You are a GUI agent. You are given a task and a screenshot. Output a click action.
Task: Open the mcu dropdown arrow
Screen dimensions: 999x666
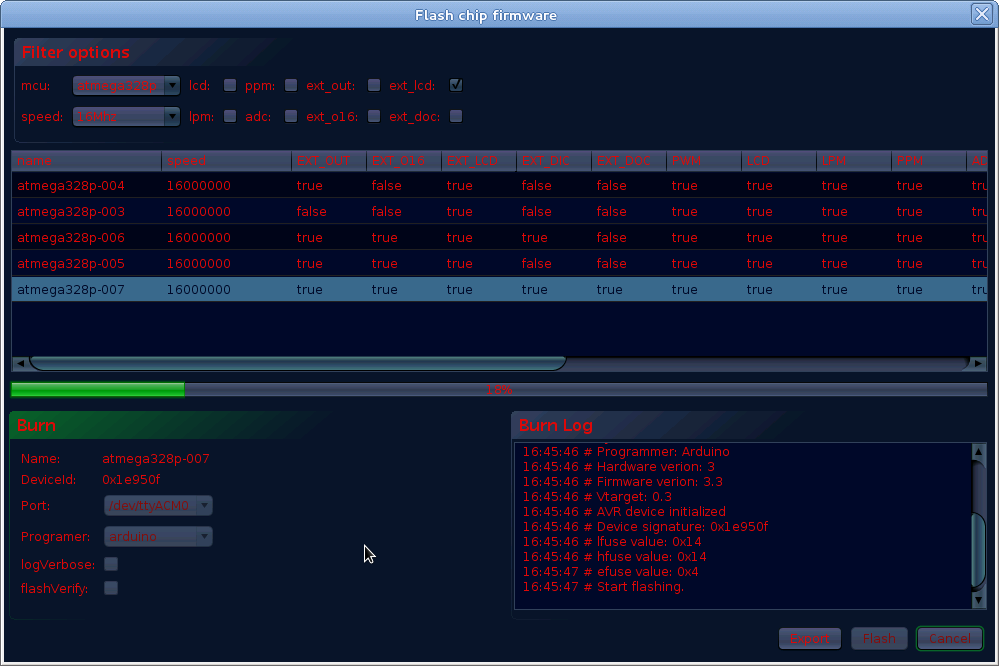tap(172, 85)
